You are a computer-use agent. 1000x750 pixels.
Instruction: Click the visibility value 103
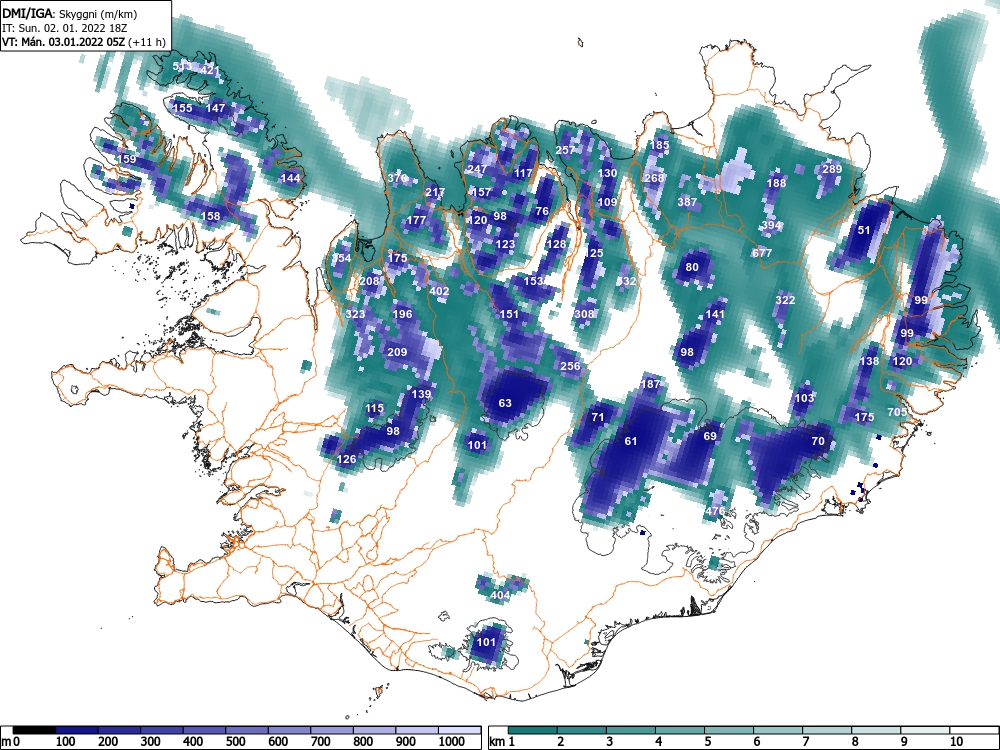[804, 398]
